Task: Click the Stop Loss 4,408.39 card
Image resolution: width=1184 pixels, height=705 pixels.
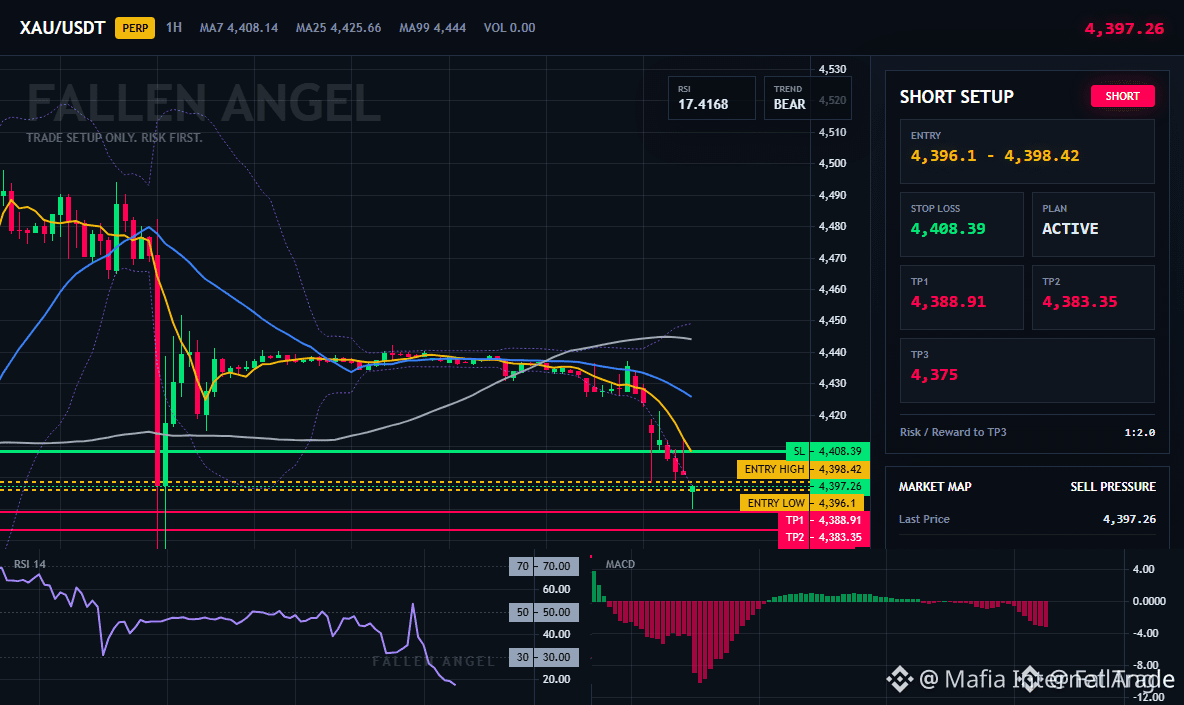Action: point(961,224)
